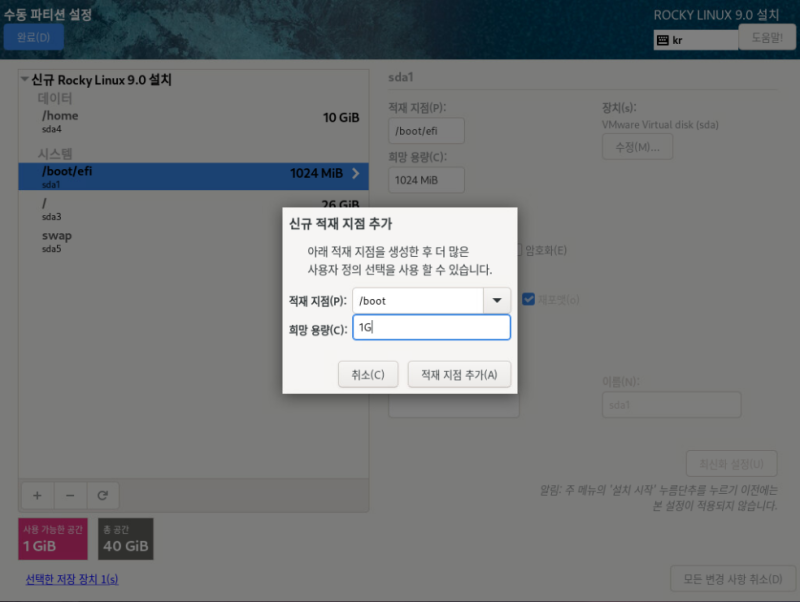This screenshot has width=800, height=602.
Task: Click the background mount point field /boot/efi
Action: [x=427, y=131]
